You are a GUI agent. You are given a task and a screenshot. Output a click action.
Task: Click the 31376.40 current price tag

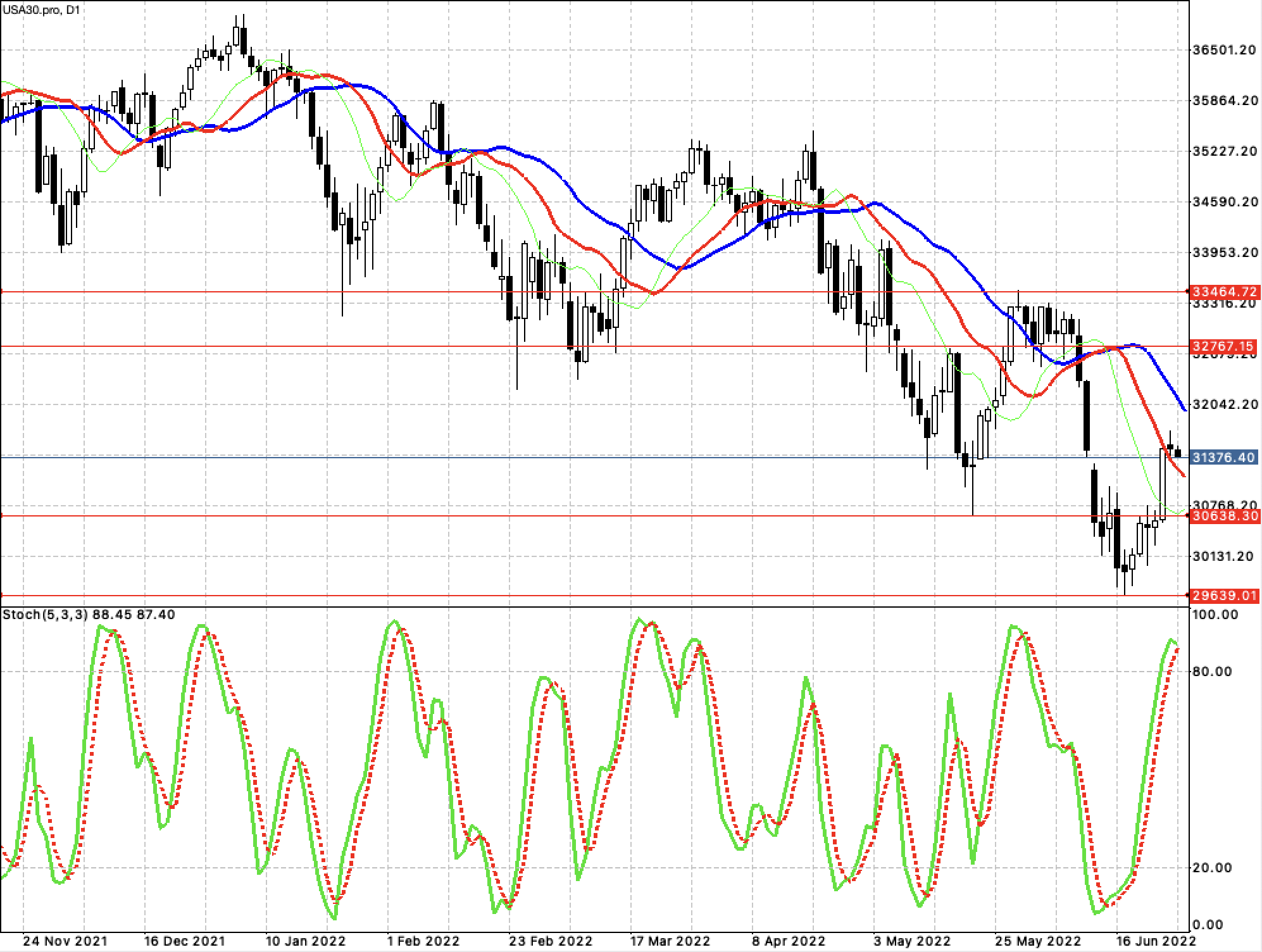click(x=1224, y=457)
